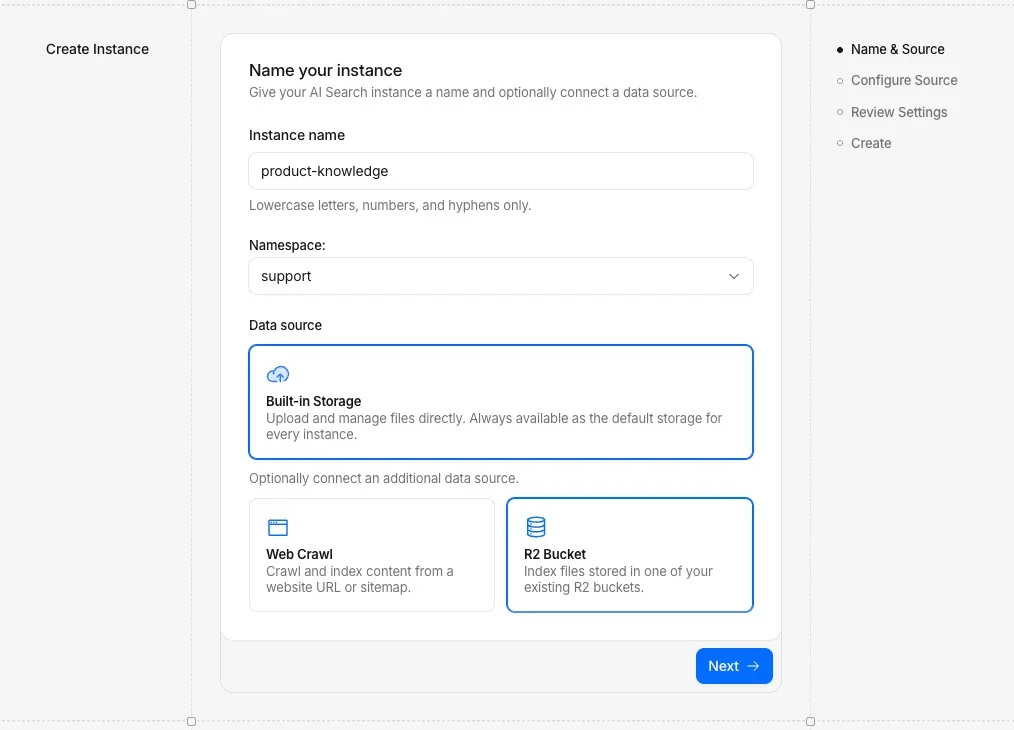
Task: Click the Next button
Action: click(734, 665)
